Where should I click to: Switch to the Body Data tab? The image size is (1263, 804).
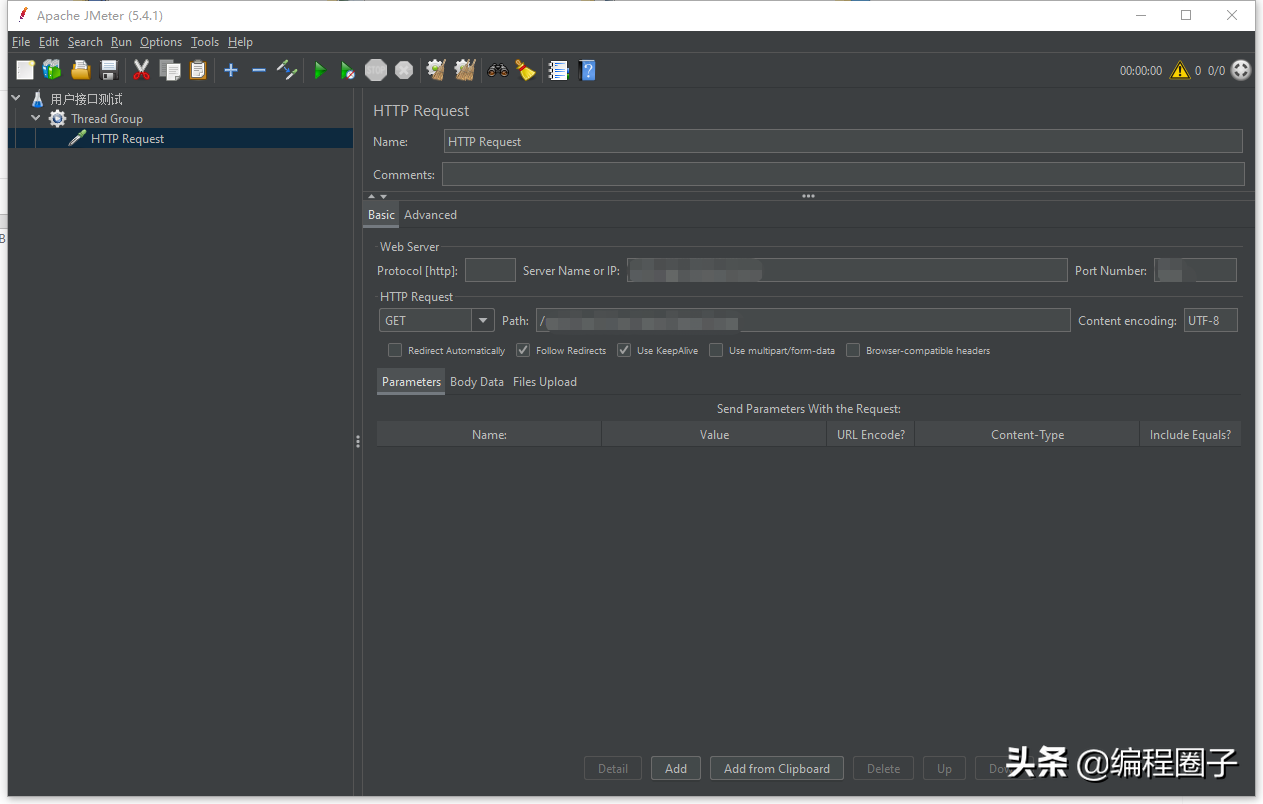click(477, 382)
